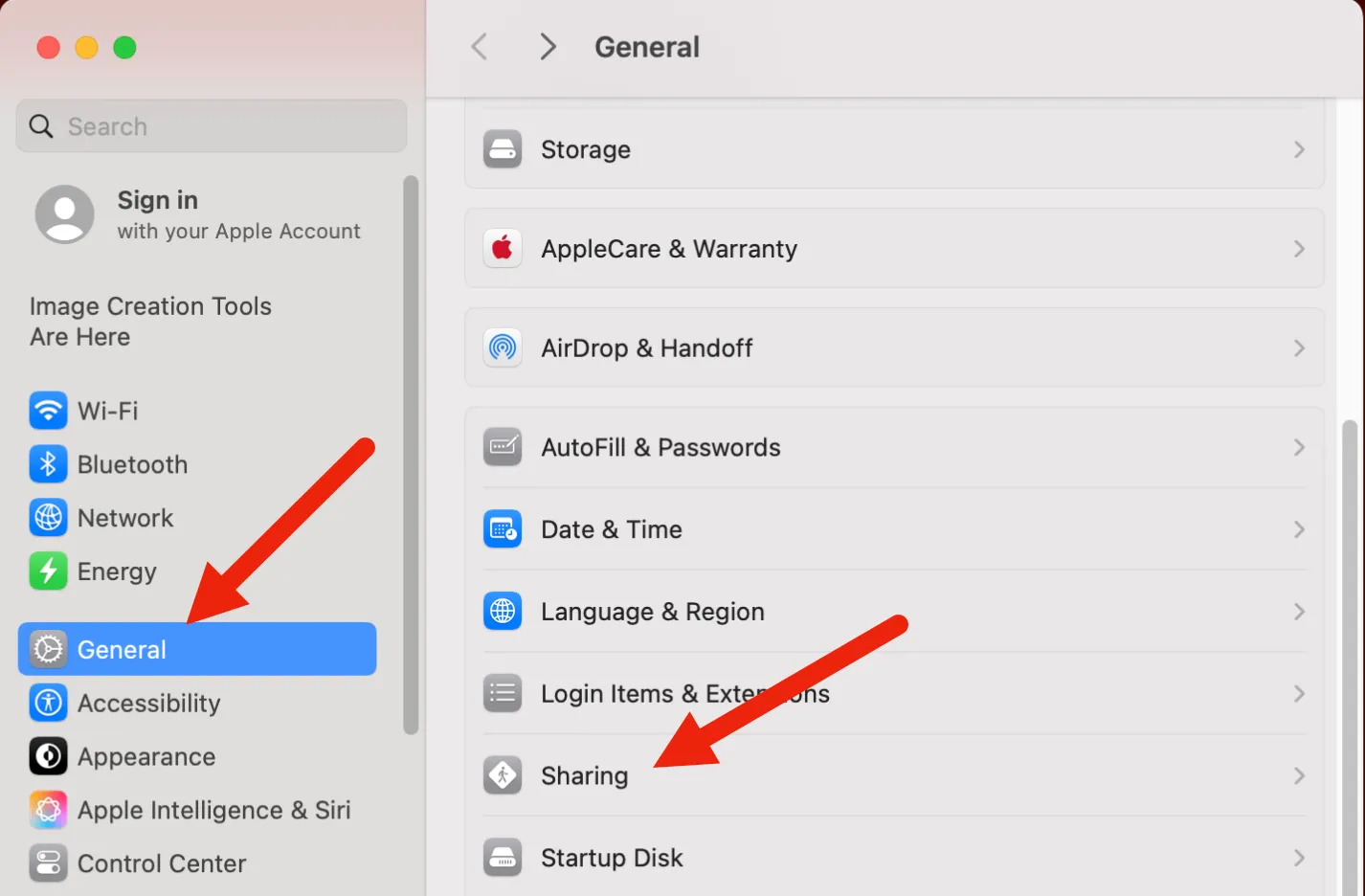Select Accessibility in the sidebar

(197, 703)
